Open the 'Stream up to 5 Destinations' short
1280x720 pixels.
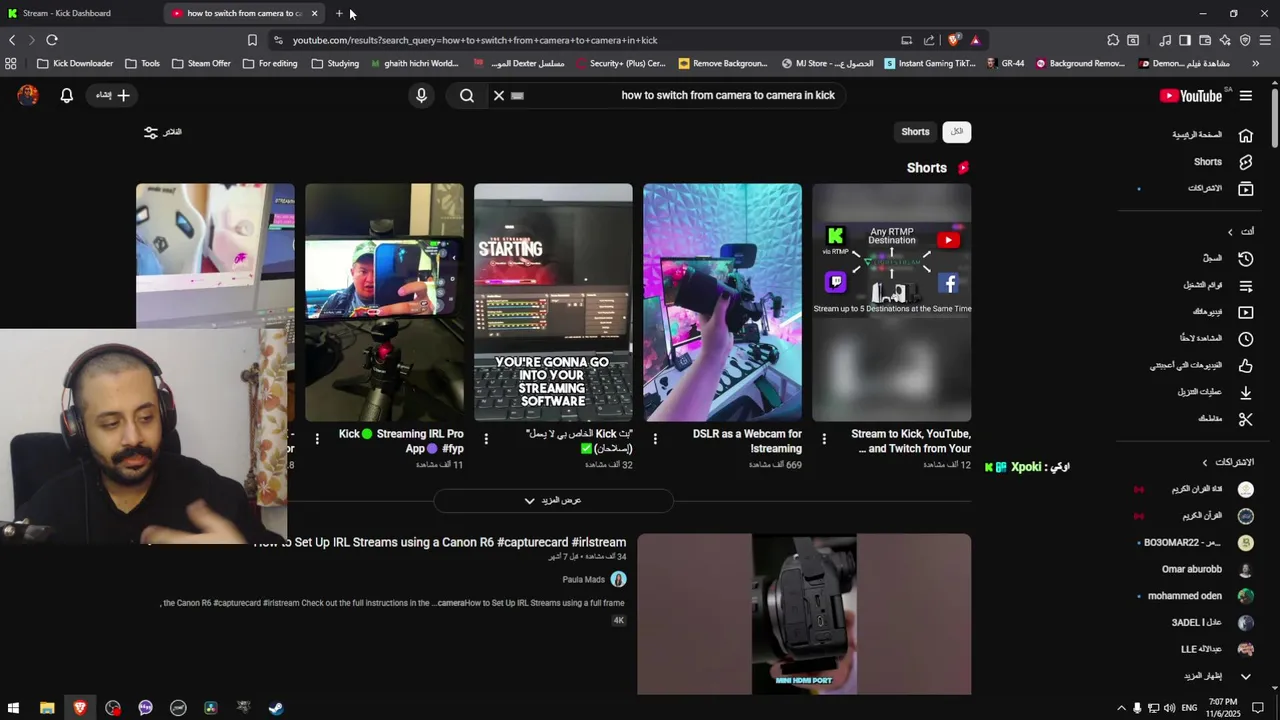point(891,302)
